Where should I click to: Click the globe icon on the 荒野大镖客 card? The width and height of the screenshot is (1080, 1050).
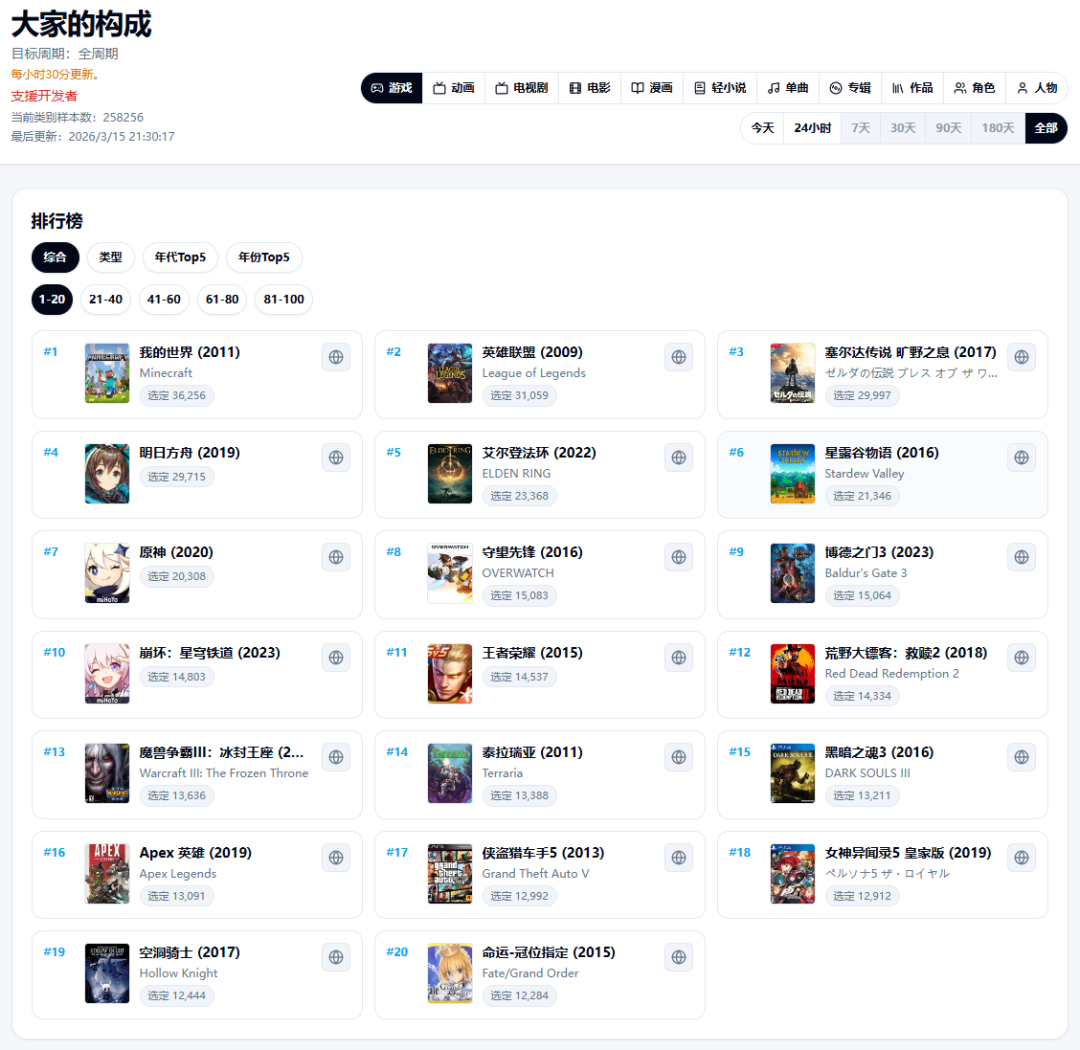point(1021,657)
